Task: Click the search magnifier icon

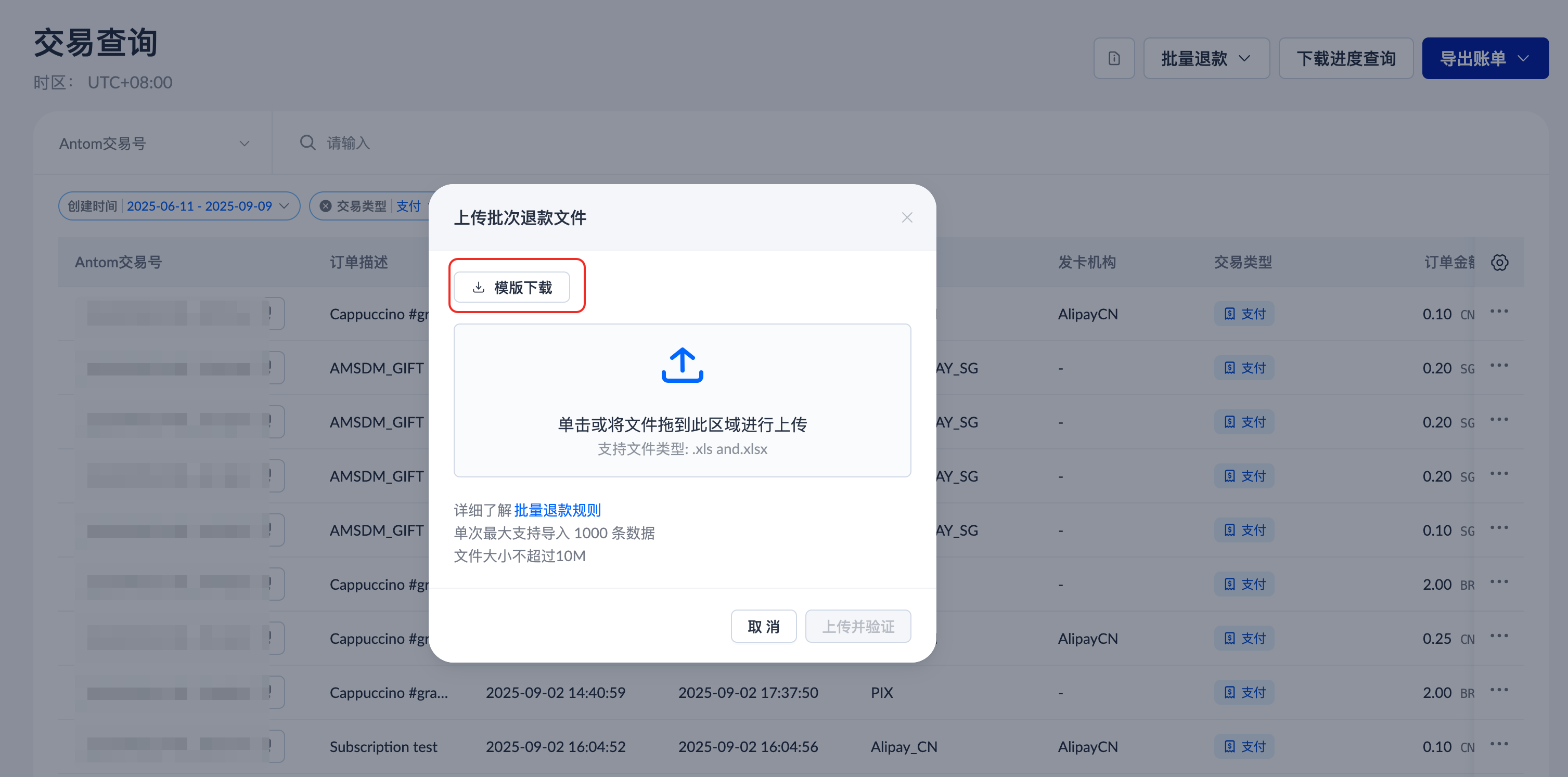Action: 307,143
